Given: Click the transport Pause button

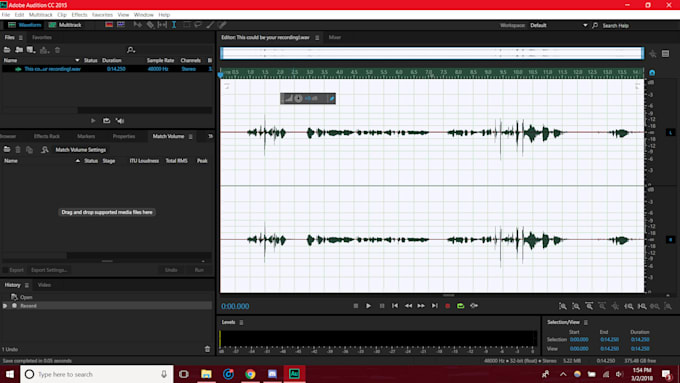Looking at the screenshot, I should tap(382, 306).
